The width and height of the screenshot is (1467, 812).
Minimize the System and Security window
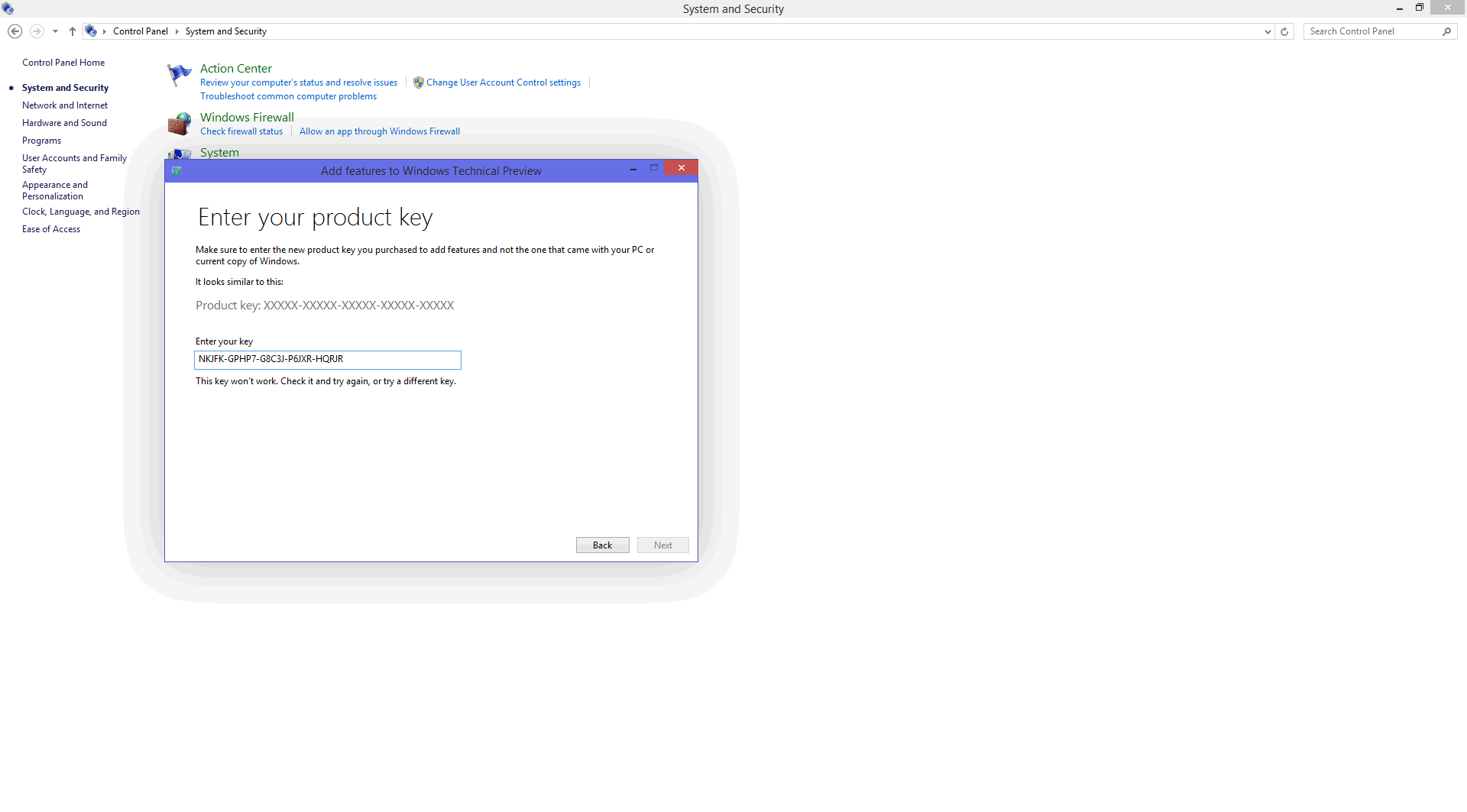click(1400, 8)
